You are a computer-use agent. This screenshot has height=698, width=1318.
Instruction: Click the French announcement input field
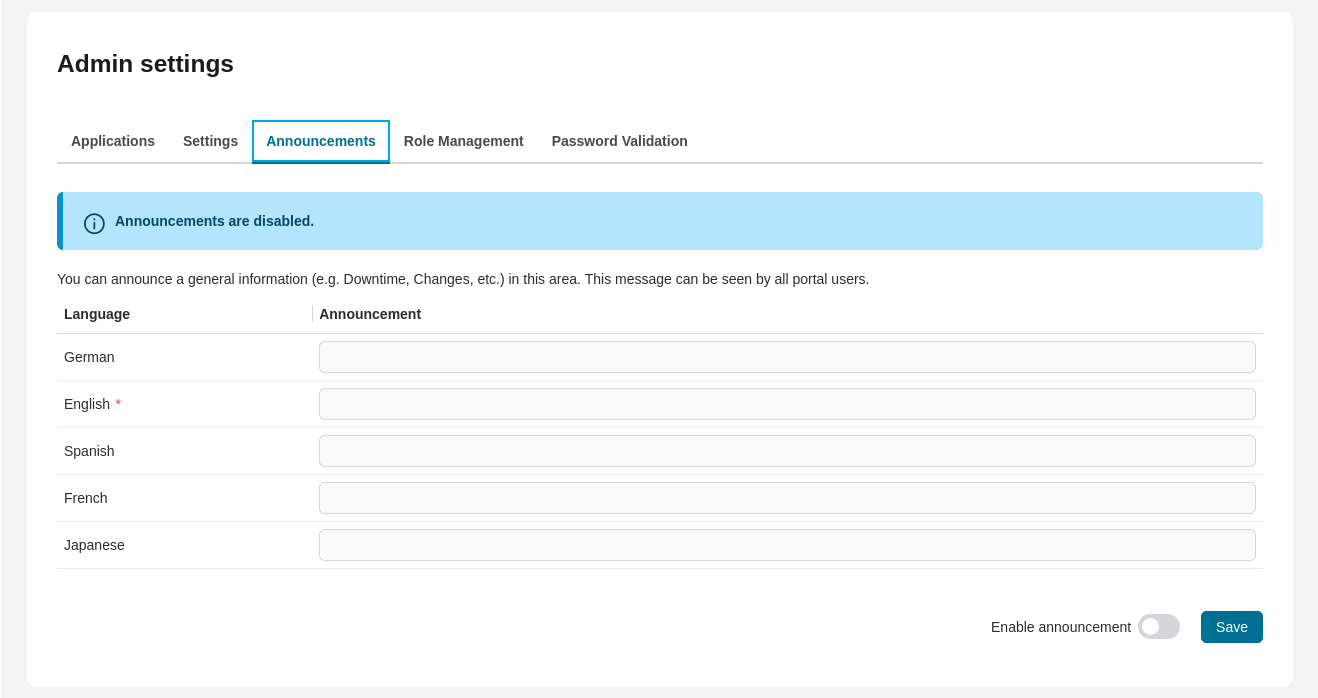coord(787,498)
